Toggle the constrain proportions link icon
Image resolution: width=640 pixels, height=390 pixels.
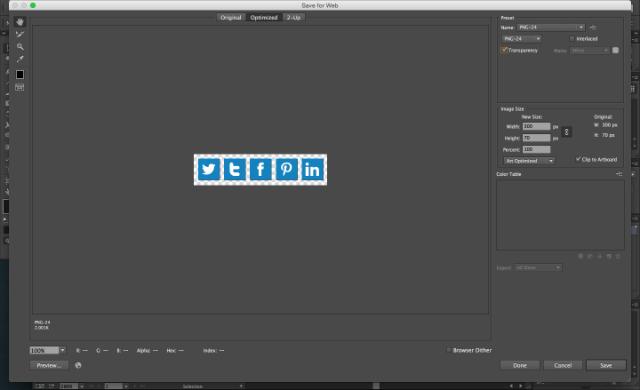point(566,132)
